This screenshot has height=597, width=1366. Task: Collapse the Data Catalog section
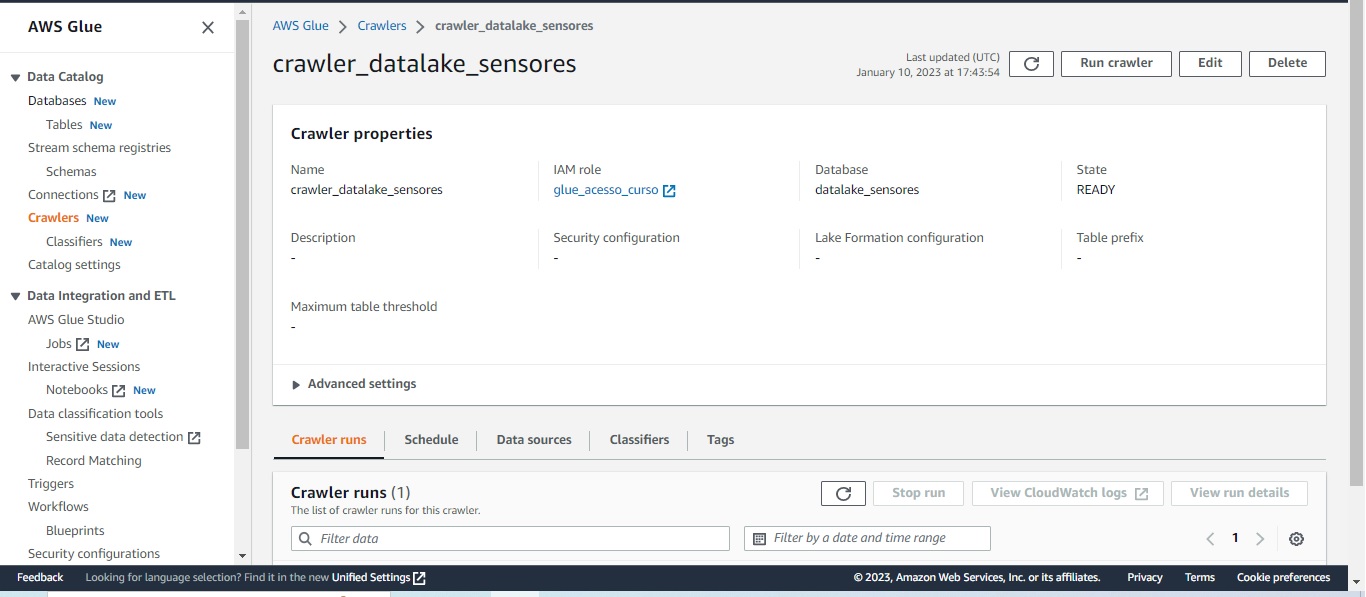(13, 76)
